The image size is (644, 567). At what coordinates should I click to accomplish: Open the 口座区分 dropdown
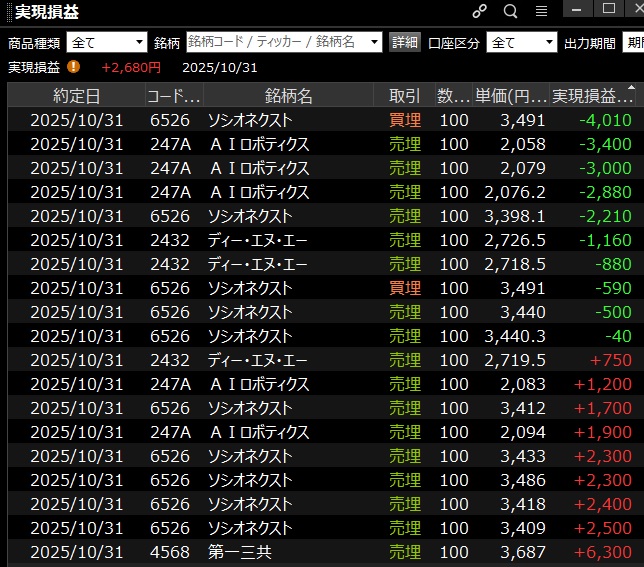point(521,43)
